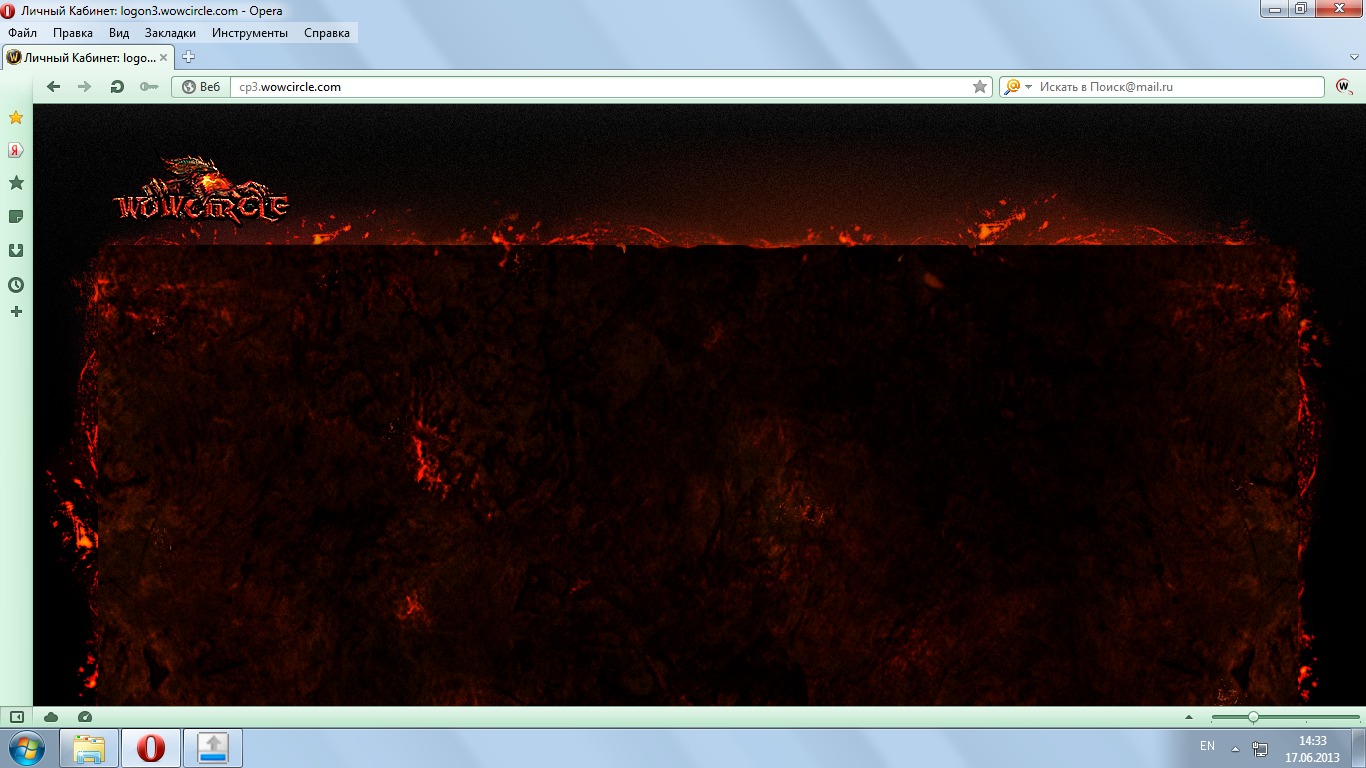The width and height of the screenshot is (1366, 768).
Task: Open the History clock panel
Action: pyautogui.click(x=16, y=285)
